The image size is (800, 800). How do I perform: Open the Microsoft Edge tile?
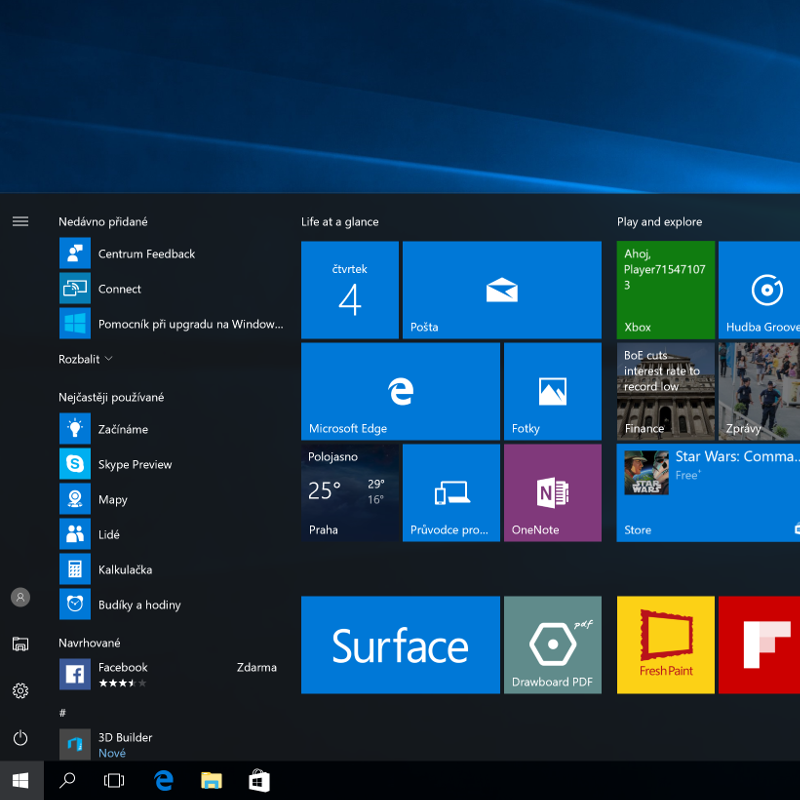401,391
